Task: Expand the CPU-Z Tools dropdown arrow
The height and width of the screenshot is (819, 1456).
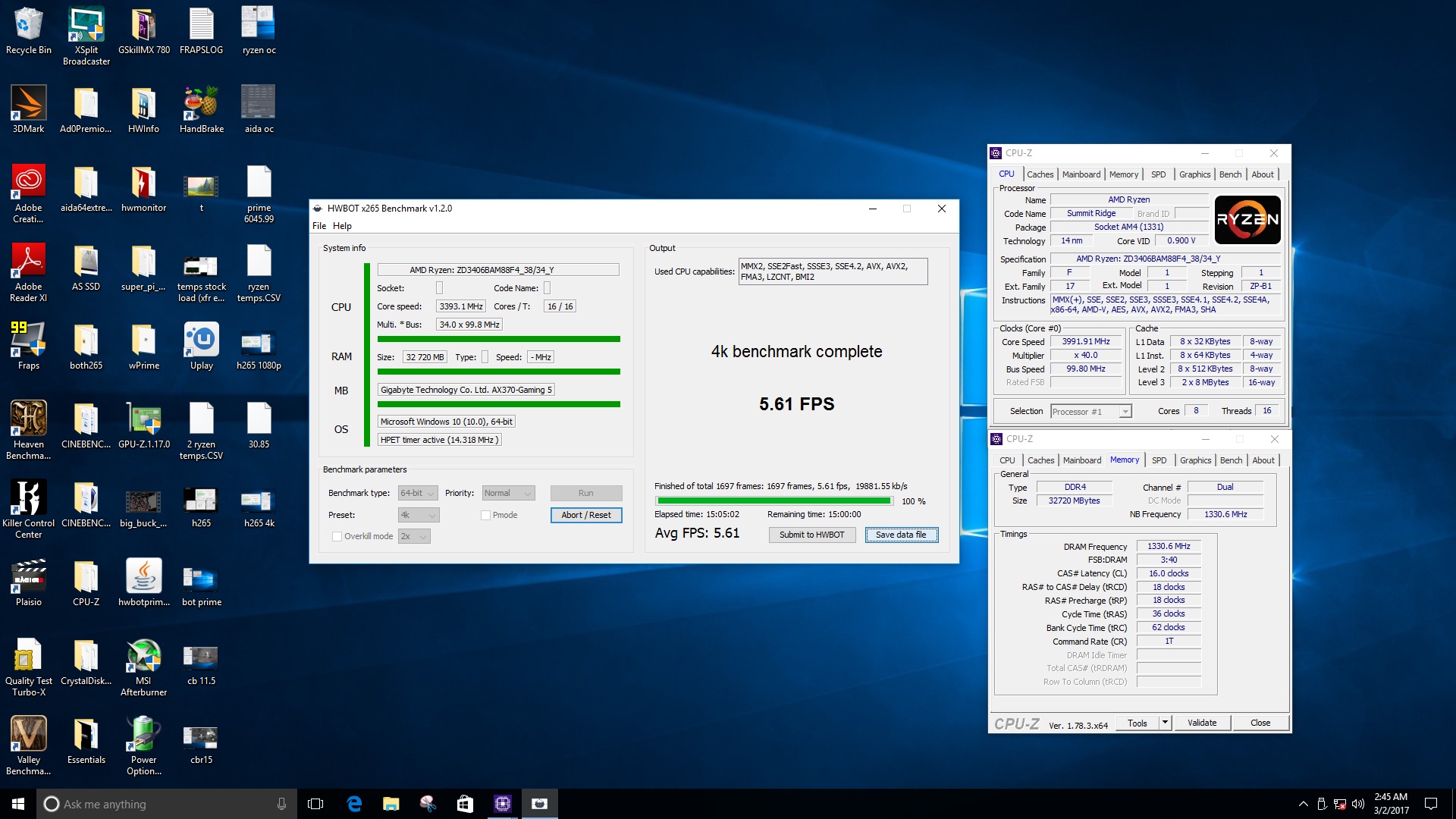Action: click(x=1165, y=723)
